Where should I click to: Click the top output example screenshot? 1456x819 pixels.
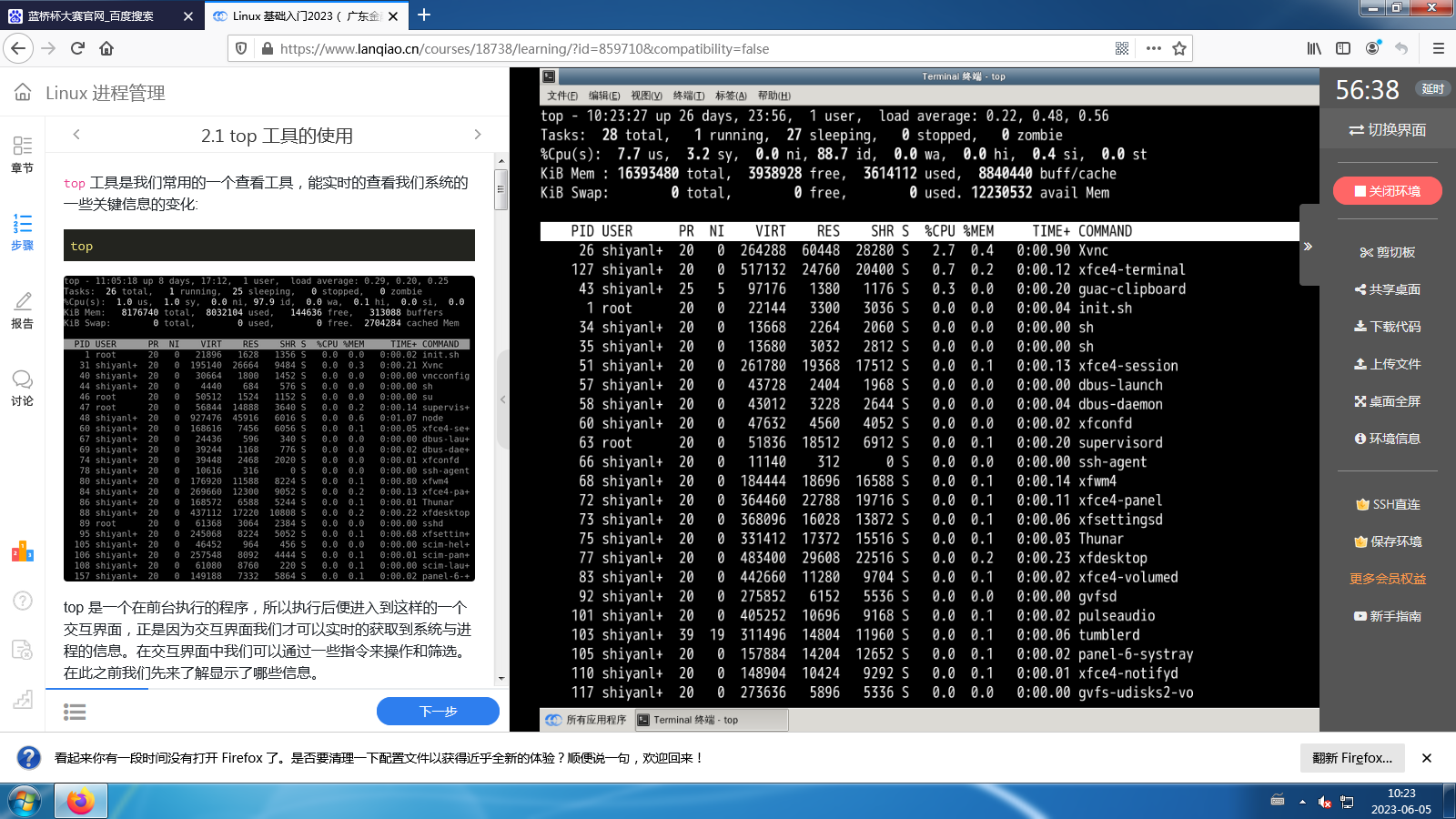(x=269, y=429)
